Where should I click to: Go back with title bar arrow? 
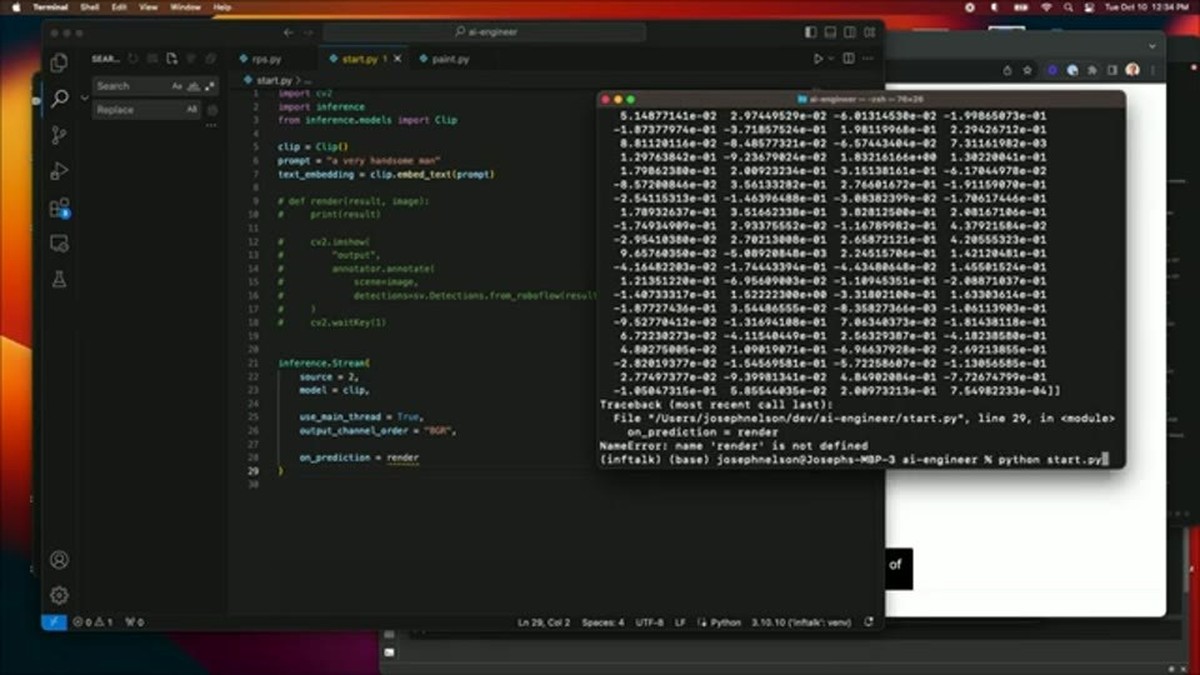tap(288, 32)
